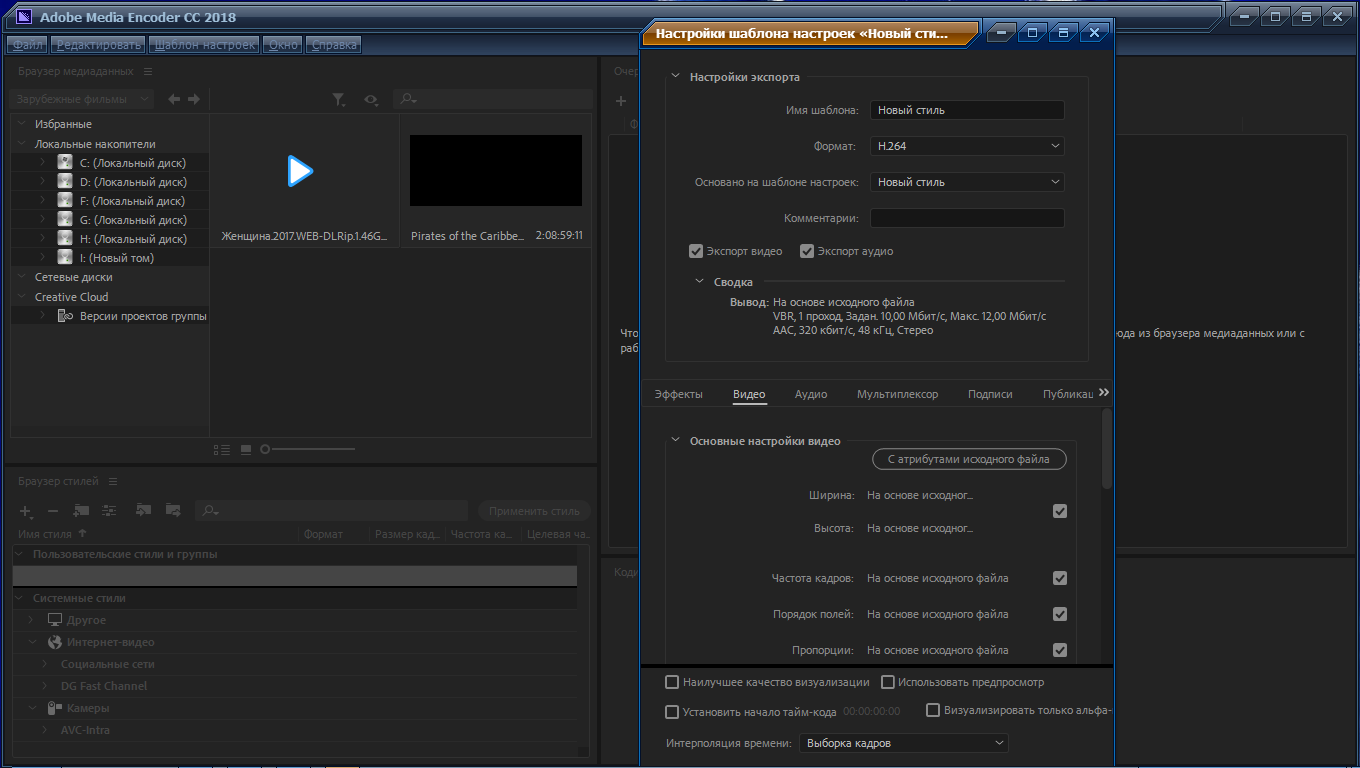Open the Окно menu
1360x768 pixels.
pyautogui.click(x=283, y=45)
